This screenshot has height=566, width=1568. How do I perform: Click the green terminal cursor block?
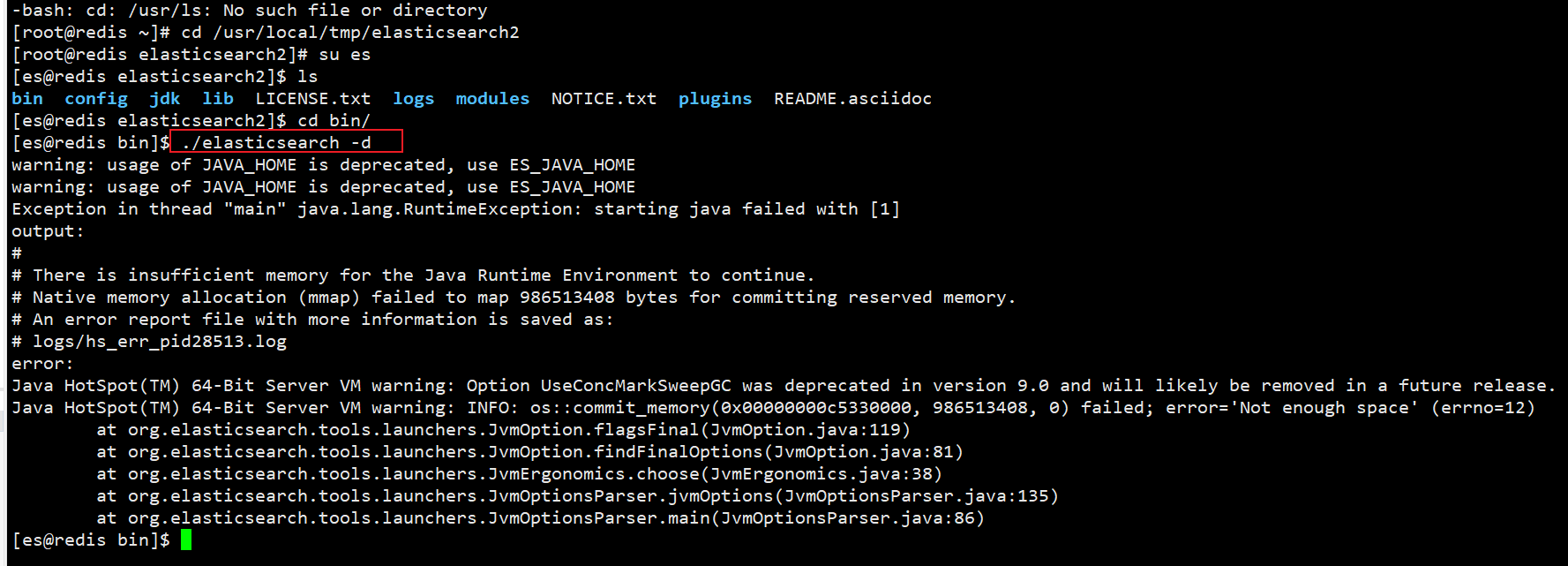(x=186, y=540)
